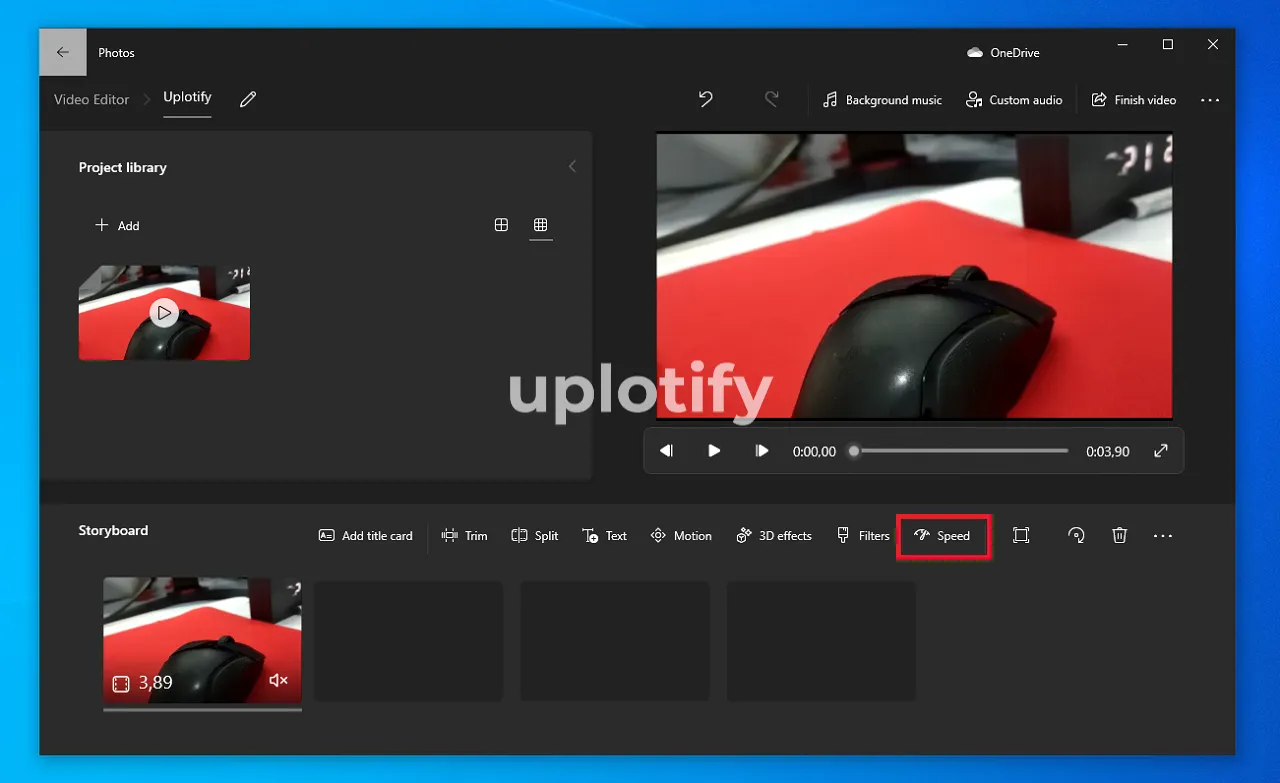Click the video preview image
Viewport: 1280px width, 783px height.
914,276
